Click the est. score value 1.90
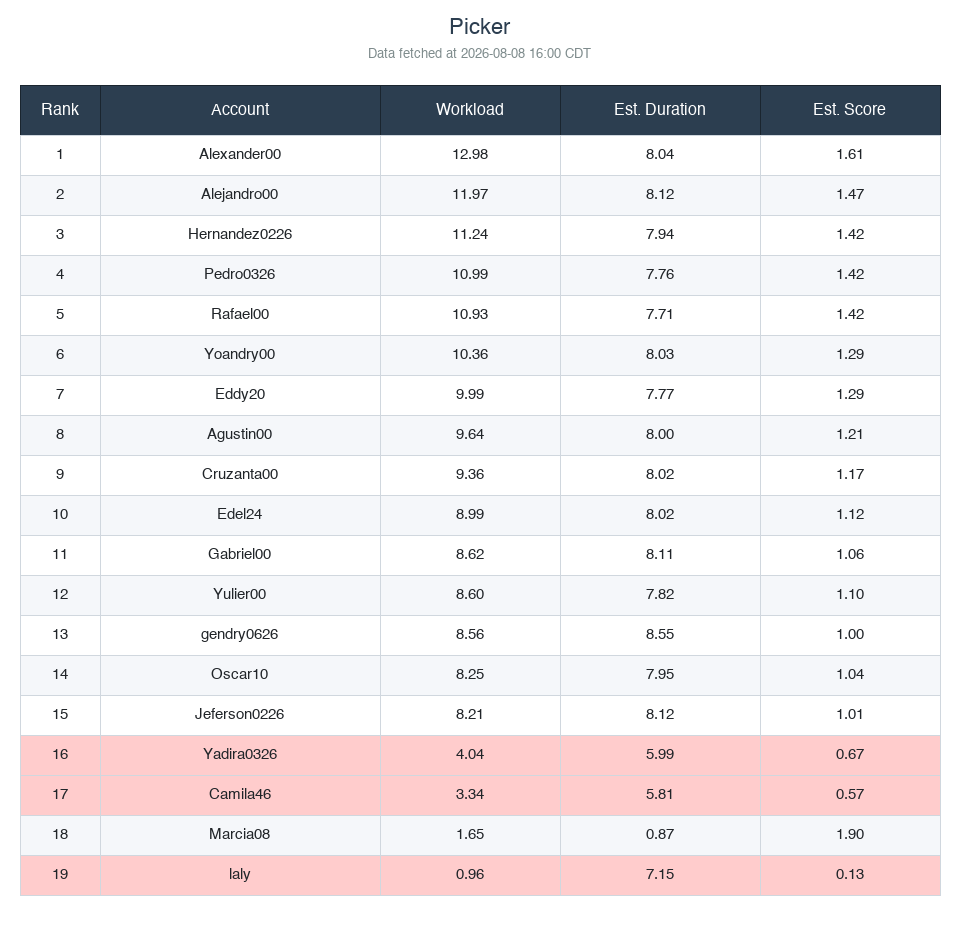The height and width of the screenshot is (925, 960). tap(850, 834)
